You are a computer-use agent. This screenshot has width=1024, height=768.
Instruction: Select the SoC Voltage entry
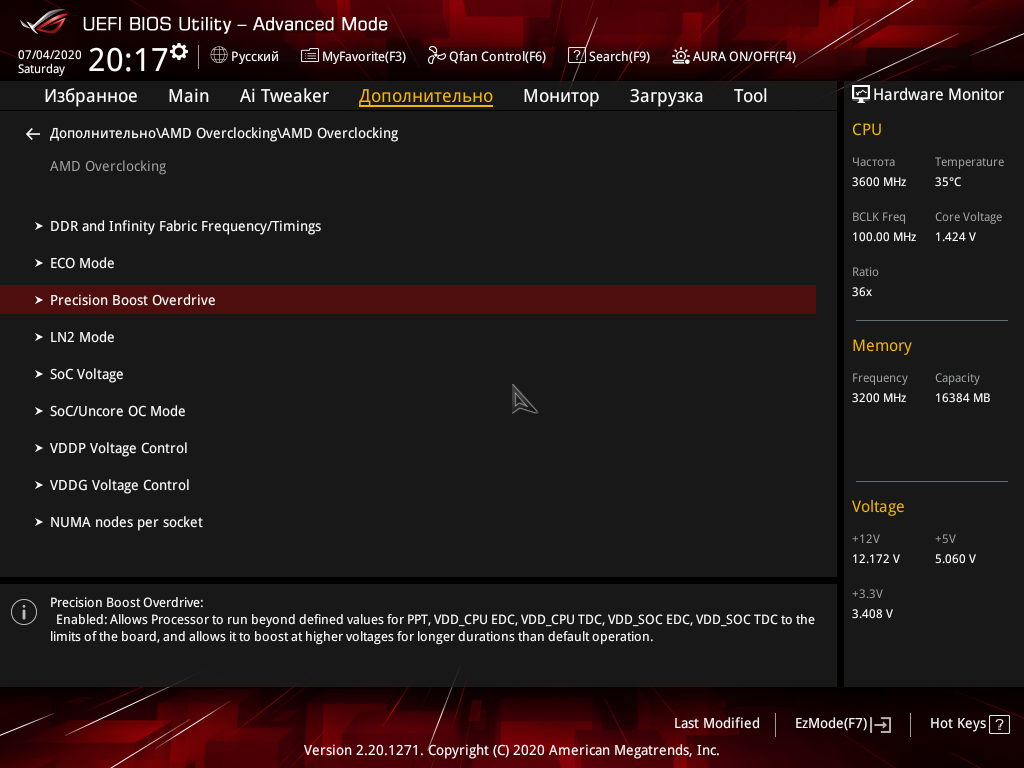pyautogui.click(x=87, y=374)
